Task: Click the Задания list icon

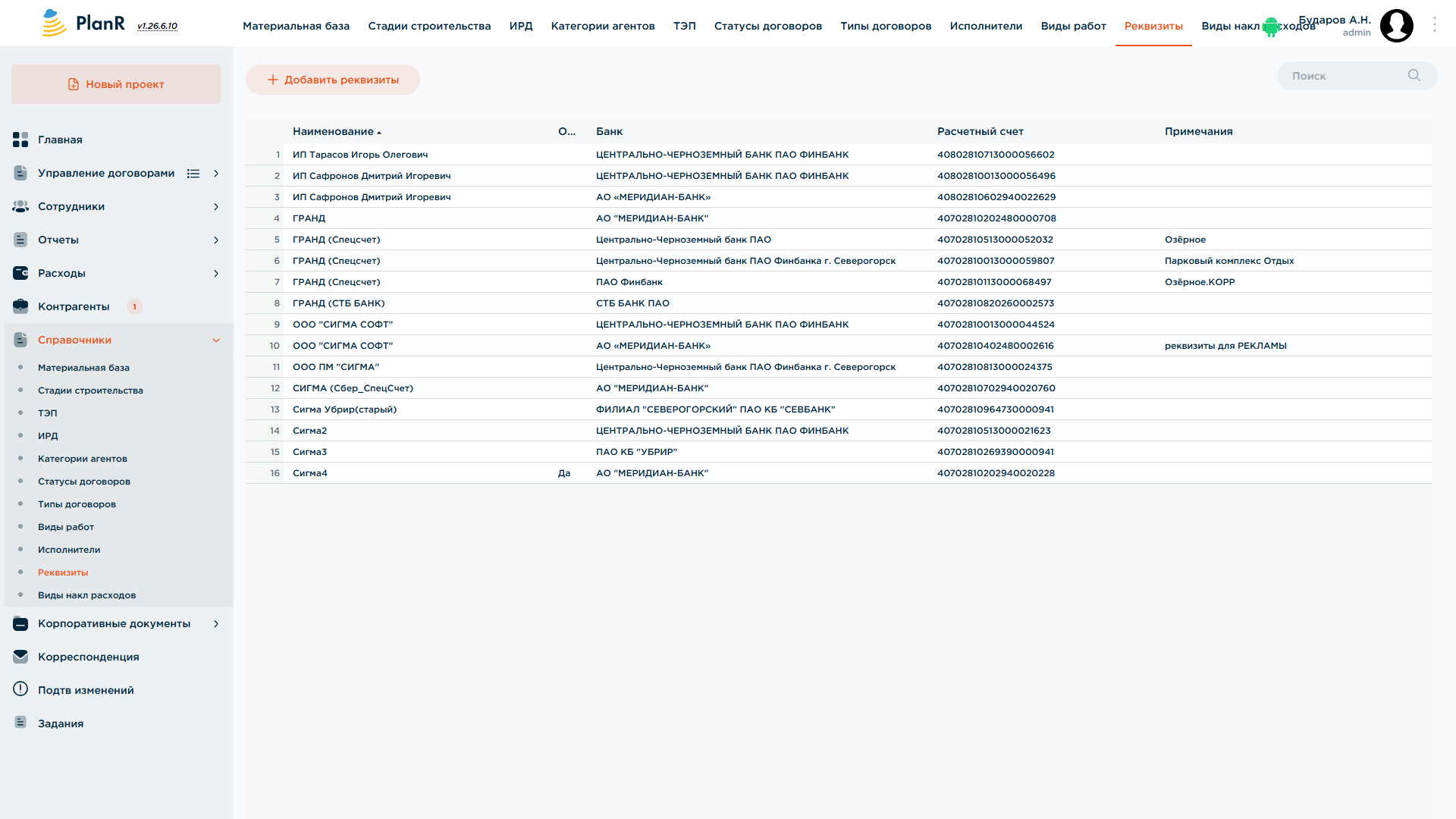Action: pos(20,723)
